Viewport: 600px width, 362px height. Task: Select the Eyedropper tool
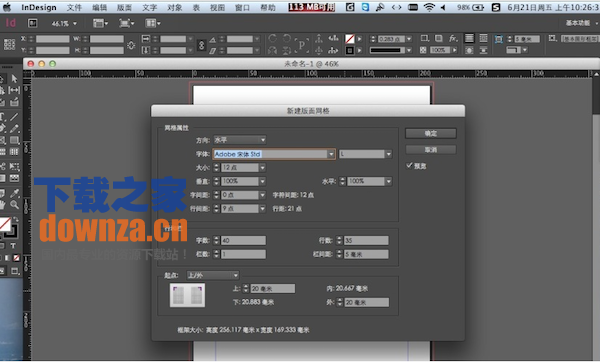[15, 193]
